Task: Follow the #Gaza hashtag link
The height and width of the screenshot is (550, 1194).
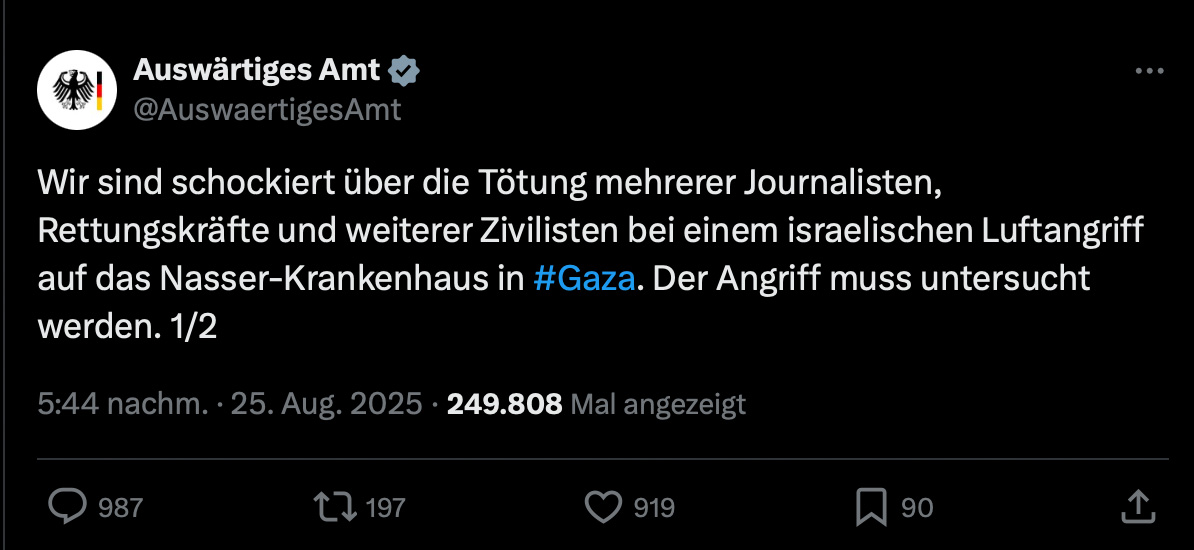Action: [584, 280]
